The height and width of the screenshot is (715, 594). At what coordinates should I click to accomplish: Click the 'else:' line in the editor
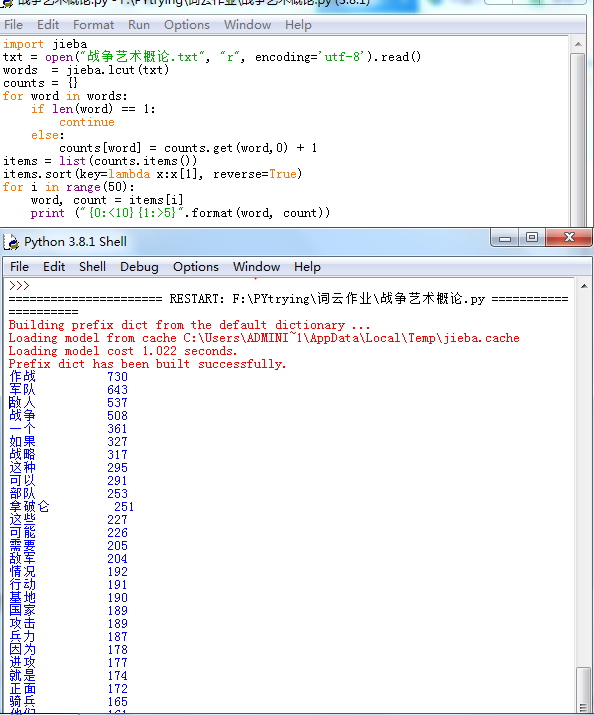pos(47,135)
